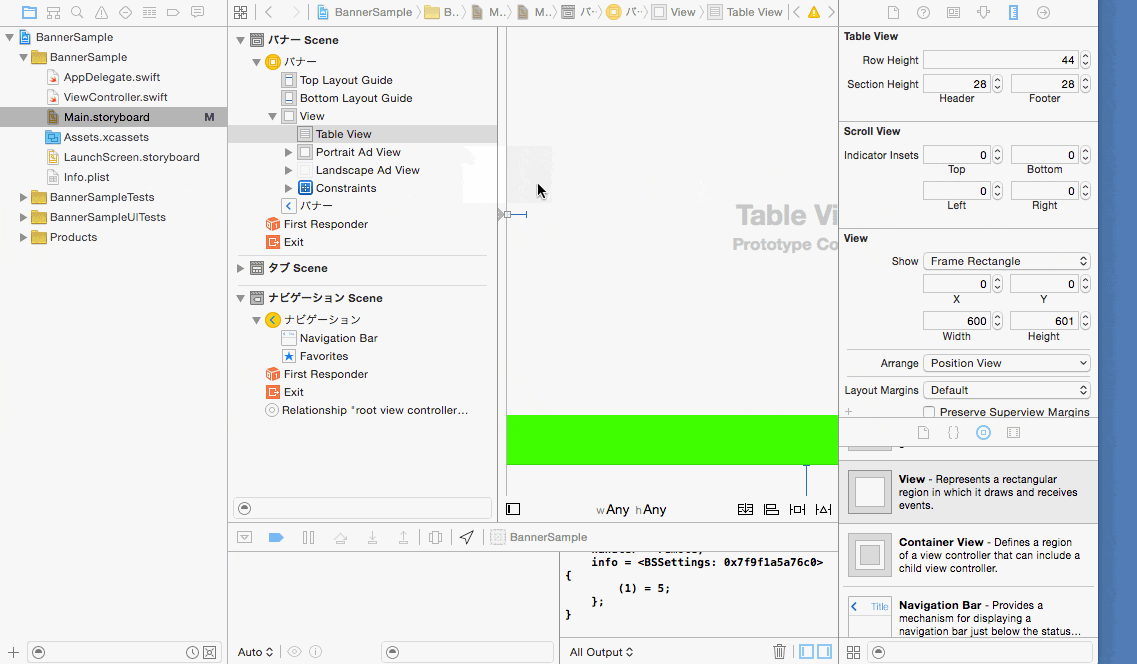Click the Row Height input field
This screenshot has height=664, width=1137.
click(x=1001, y=60)
